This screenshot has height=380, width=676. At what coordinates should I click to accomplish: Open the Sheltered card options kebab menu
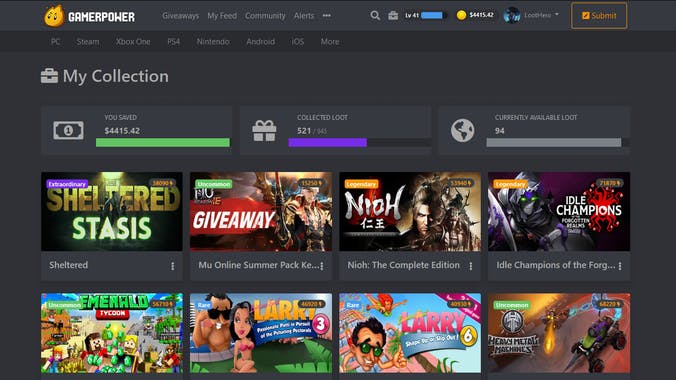(x=172, y=266)
